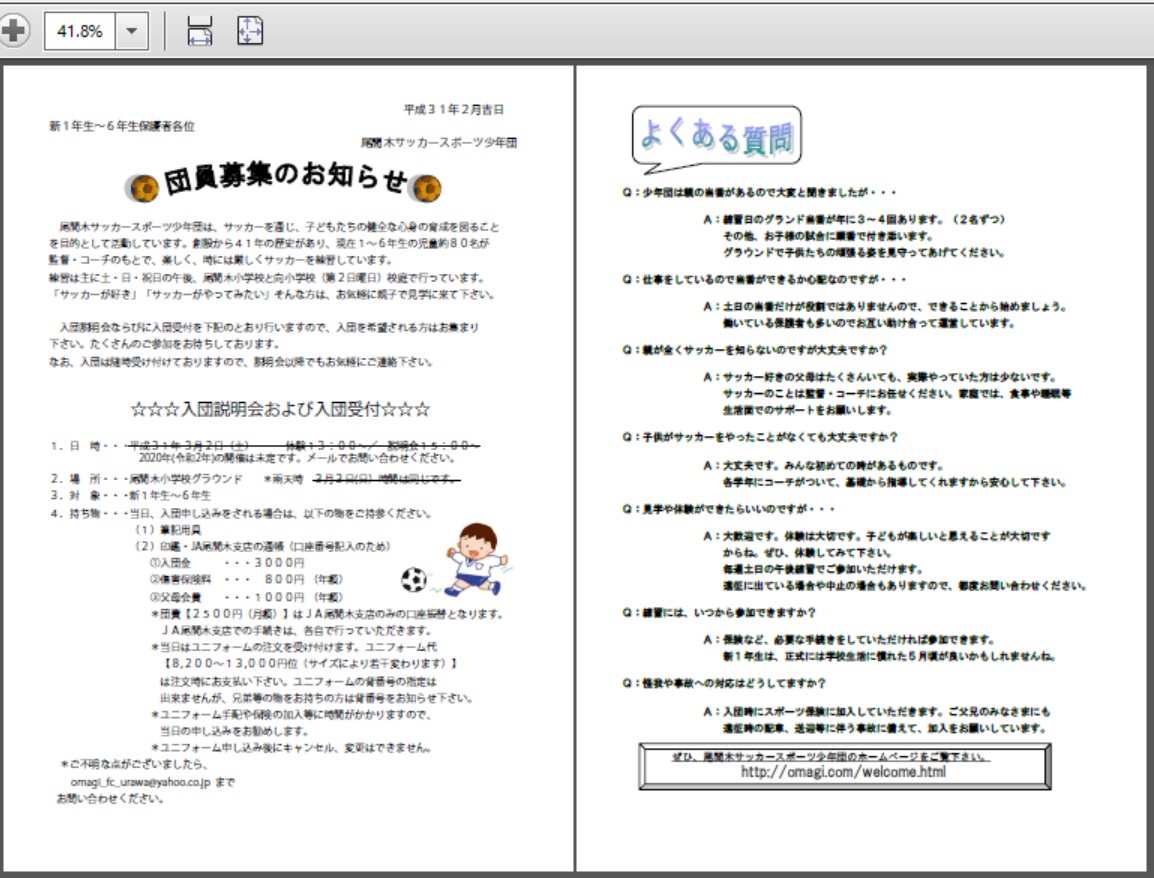
Task: Click the cartoon boy kicking illustration
Action: (x=476, y=556)
